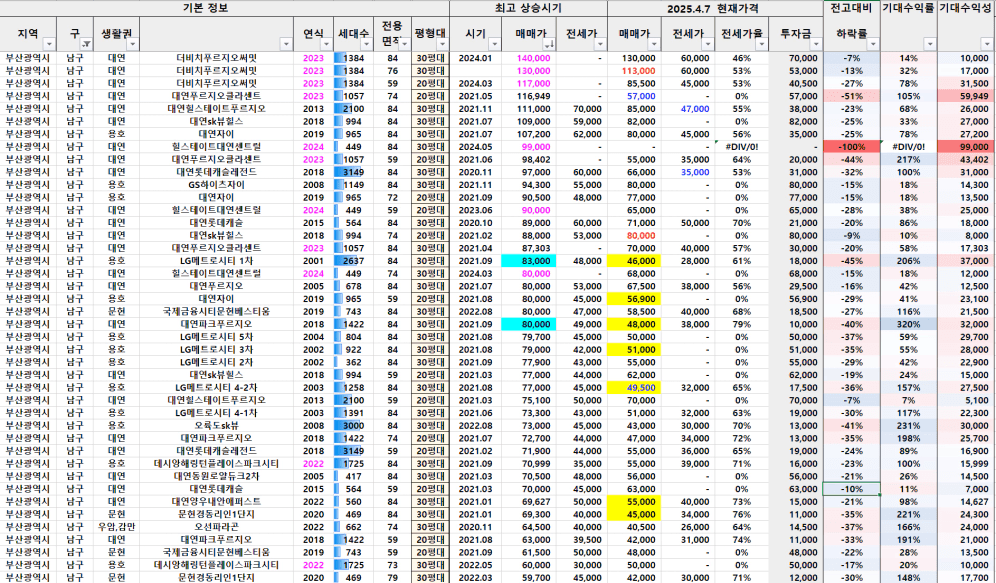
Task: Select the 107,200 peak price cell
Action: coord(528,134)
